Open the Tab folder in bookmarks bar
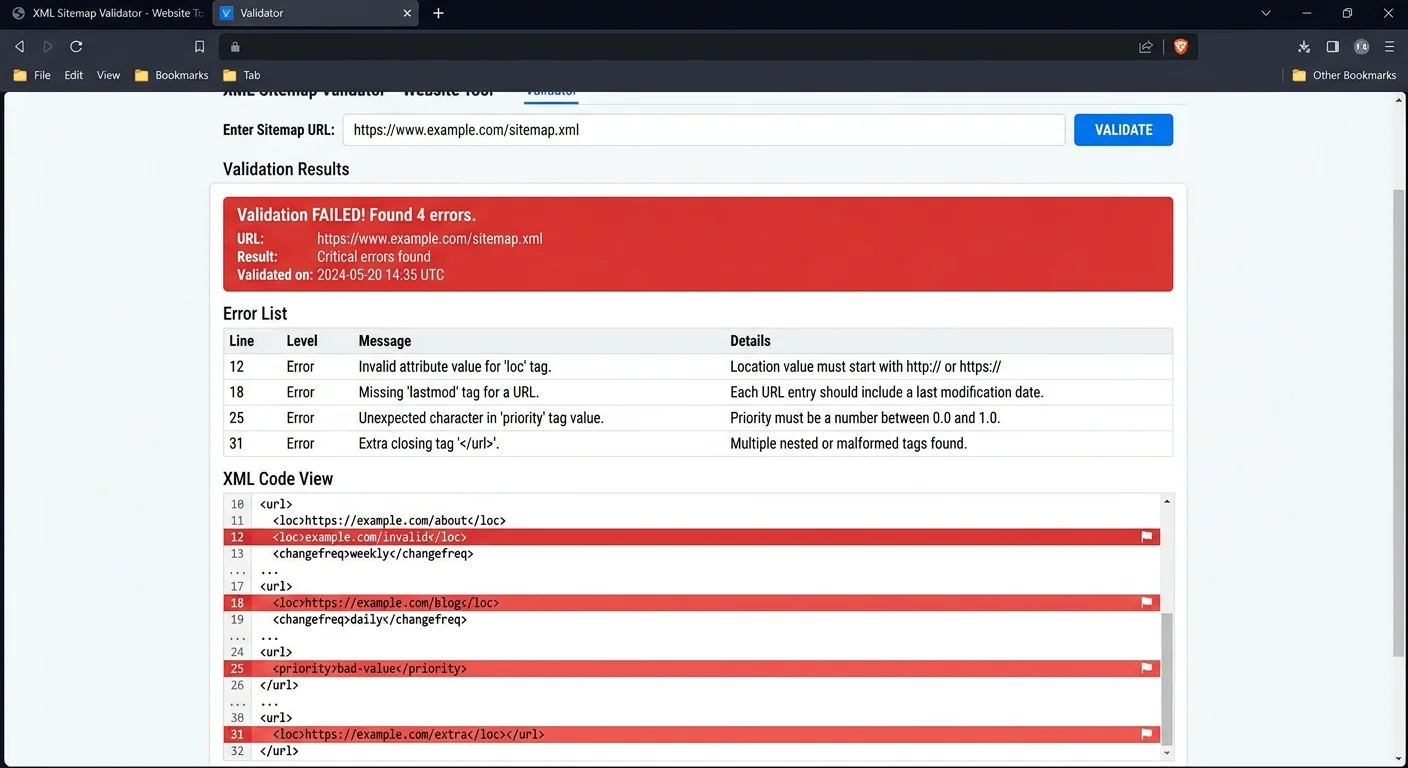The height and width of the screenshot is (768, 1408). tap(241, 75)
